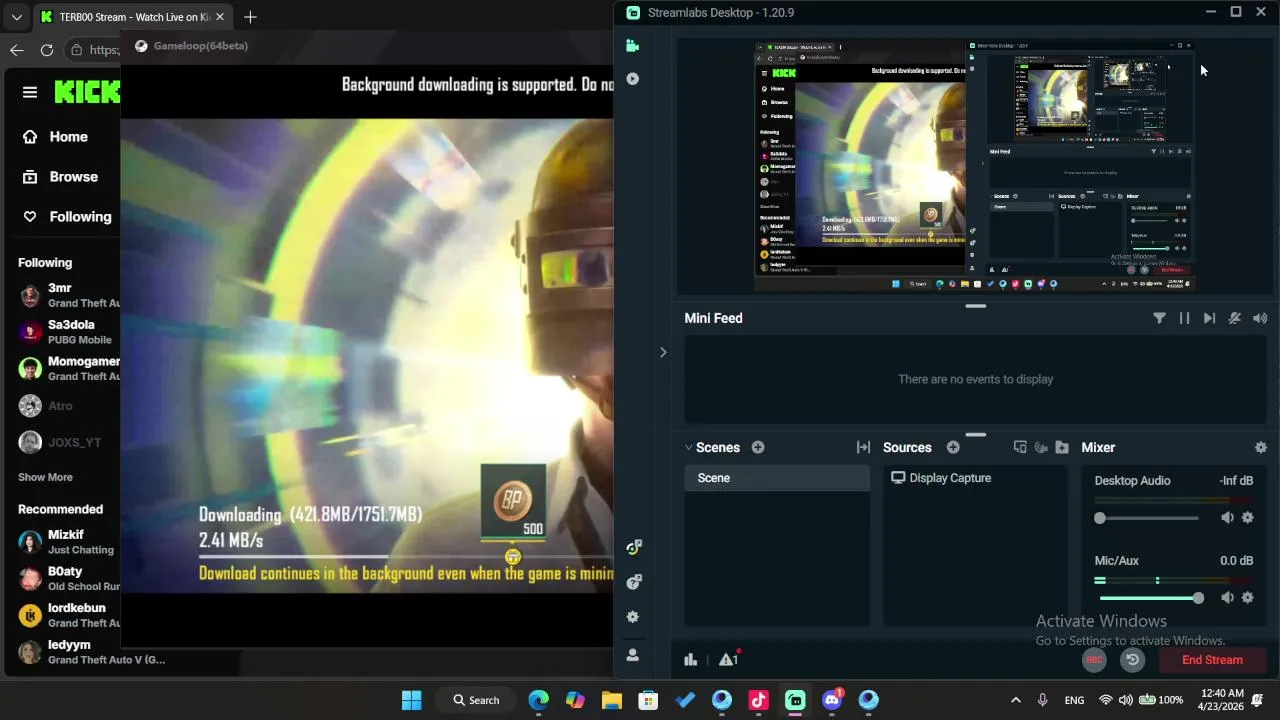
Task: Open the Kick hamburger menu
Action: (30, 92)
